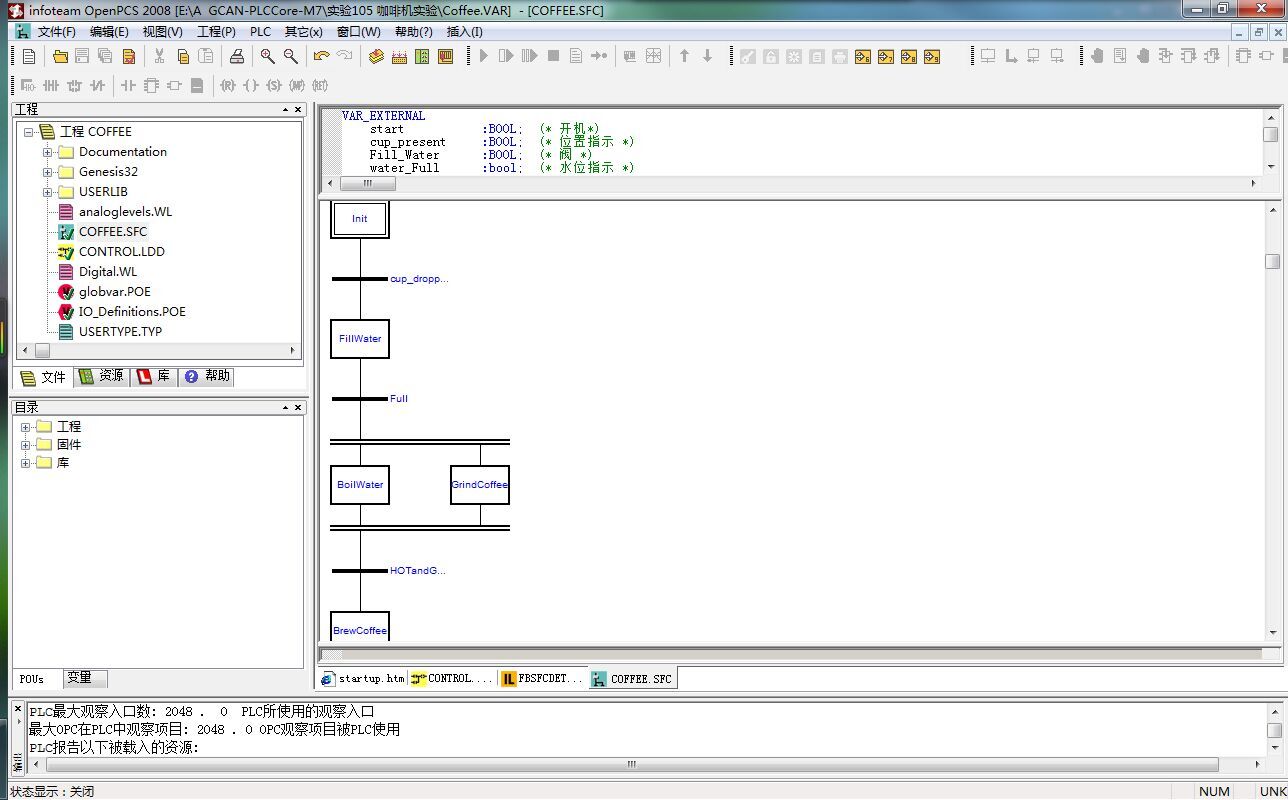This screenshot has width=1288, height=800.
Task: Expand the 固件 node in catalog panel
Action: [26, 445]
